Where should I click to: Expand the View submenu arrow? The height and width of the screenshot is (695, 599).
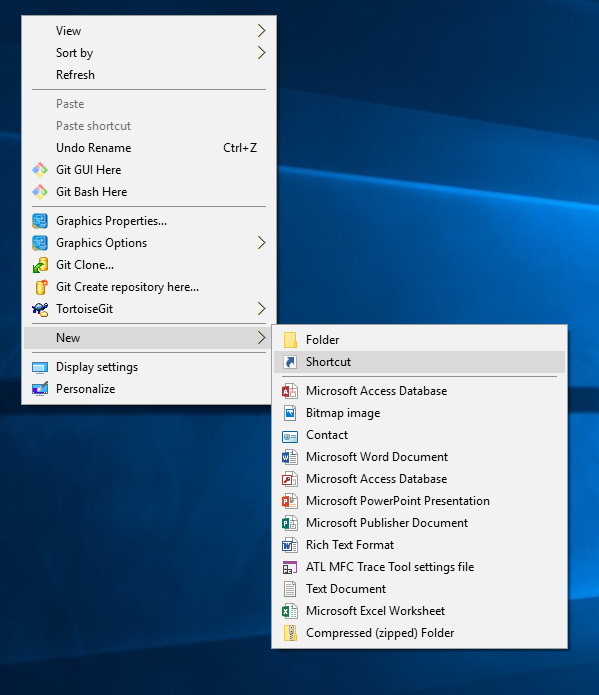click(x=262, y=31)
